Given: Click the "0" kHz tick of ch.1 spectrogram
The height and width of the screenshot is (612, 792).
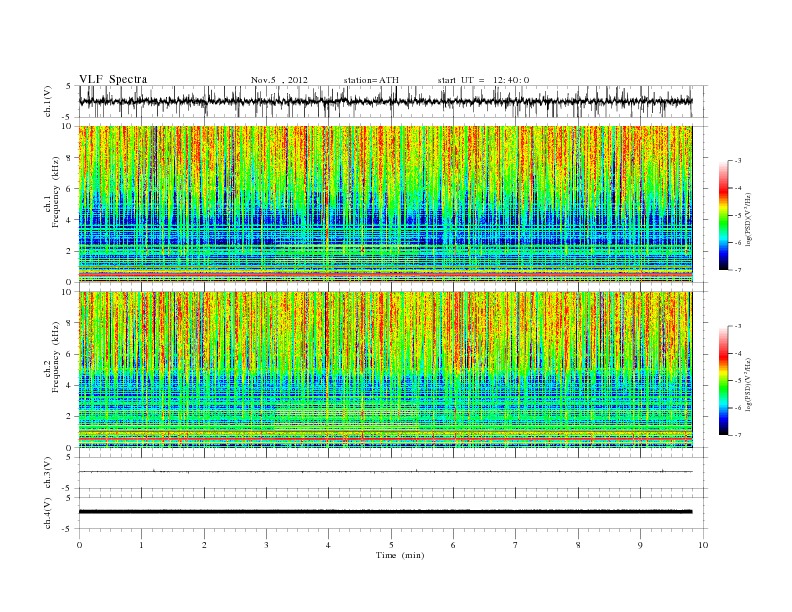Looking at the screenshot, I should 70,282.
